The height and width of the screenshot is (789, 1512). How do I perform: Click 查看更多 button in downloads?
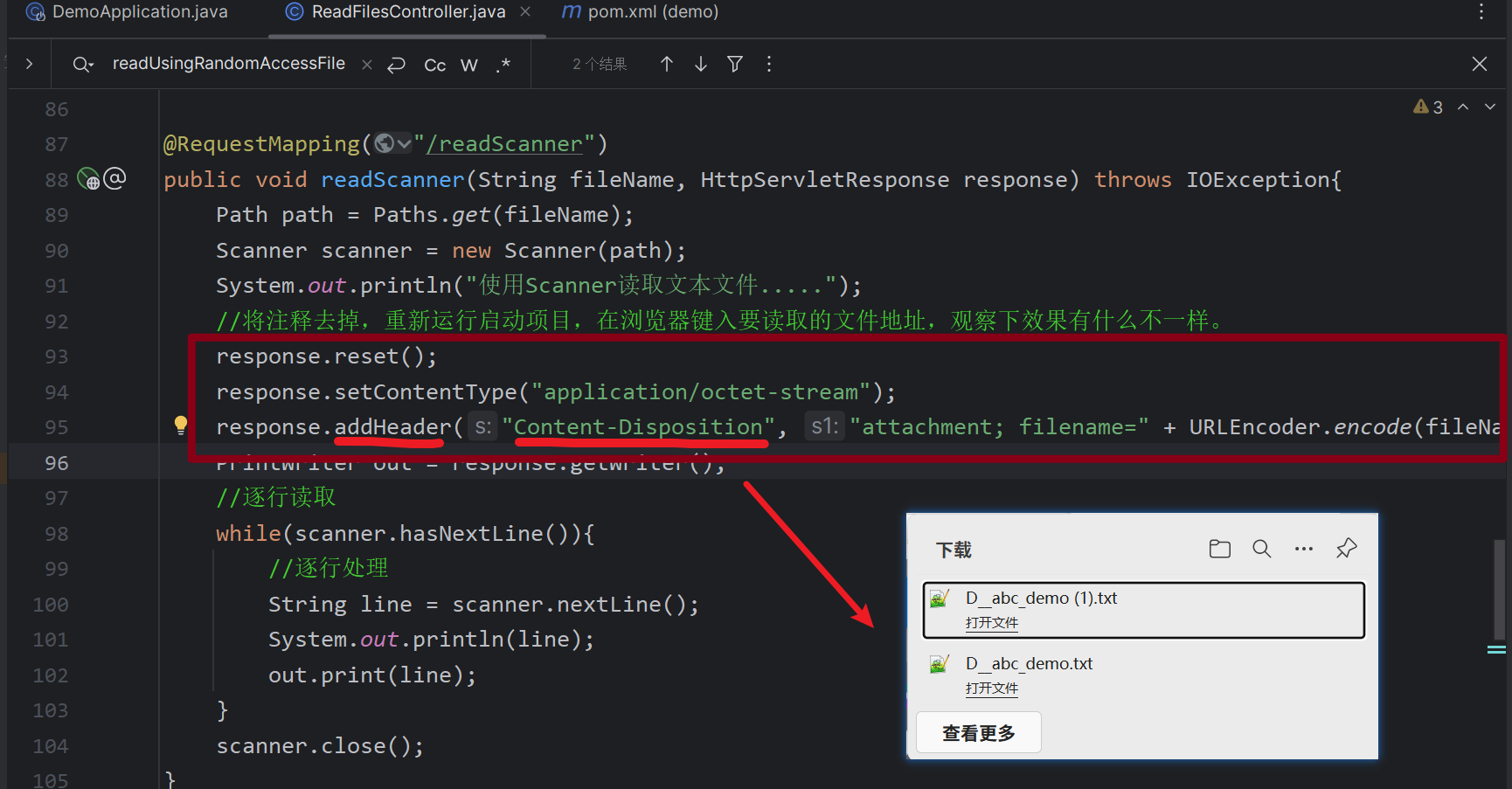[x=978, y=733]
